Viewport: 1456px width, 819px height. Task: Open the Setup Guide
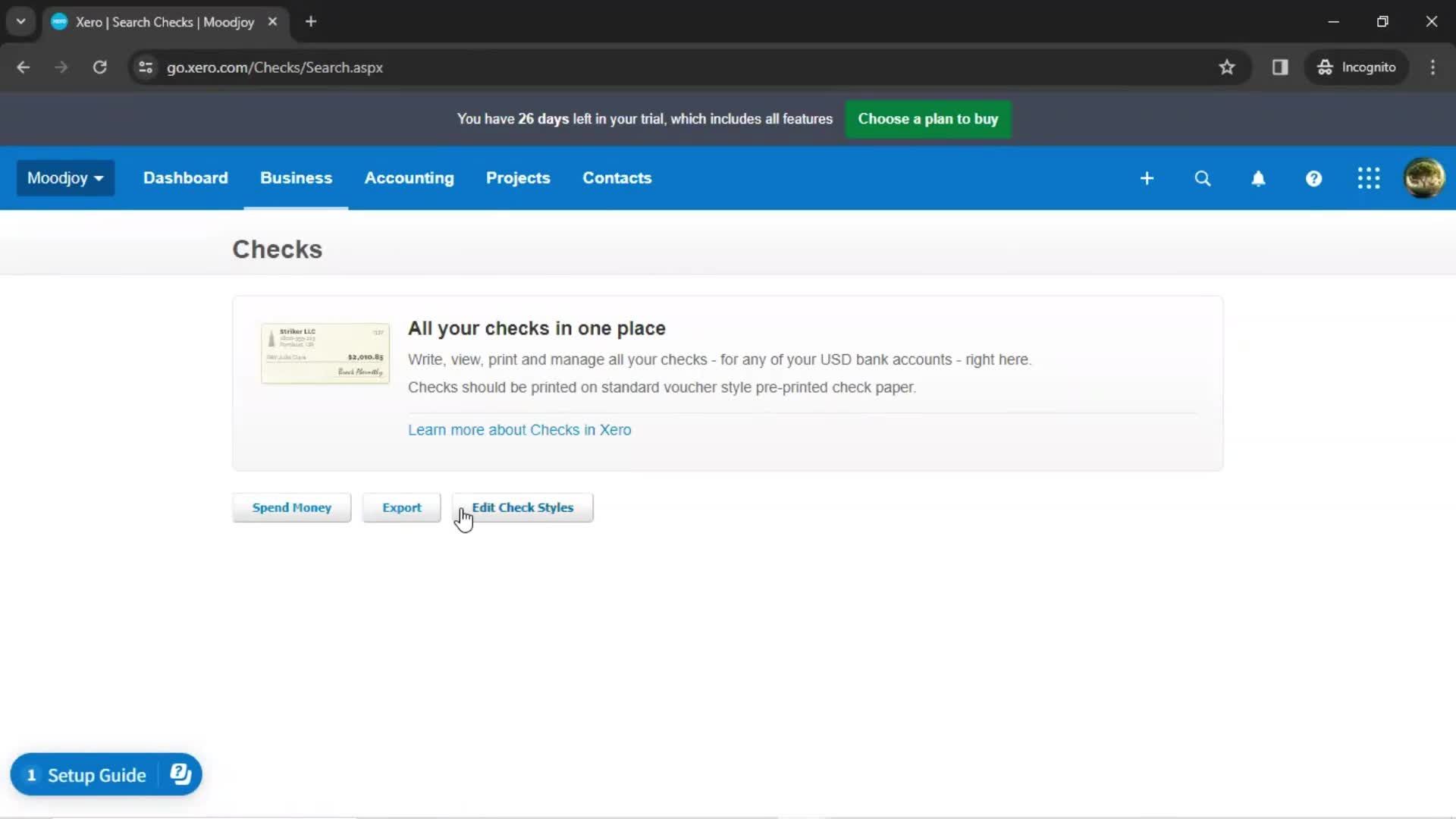pyautogui.click(x=96, y=775)
